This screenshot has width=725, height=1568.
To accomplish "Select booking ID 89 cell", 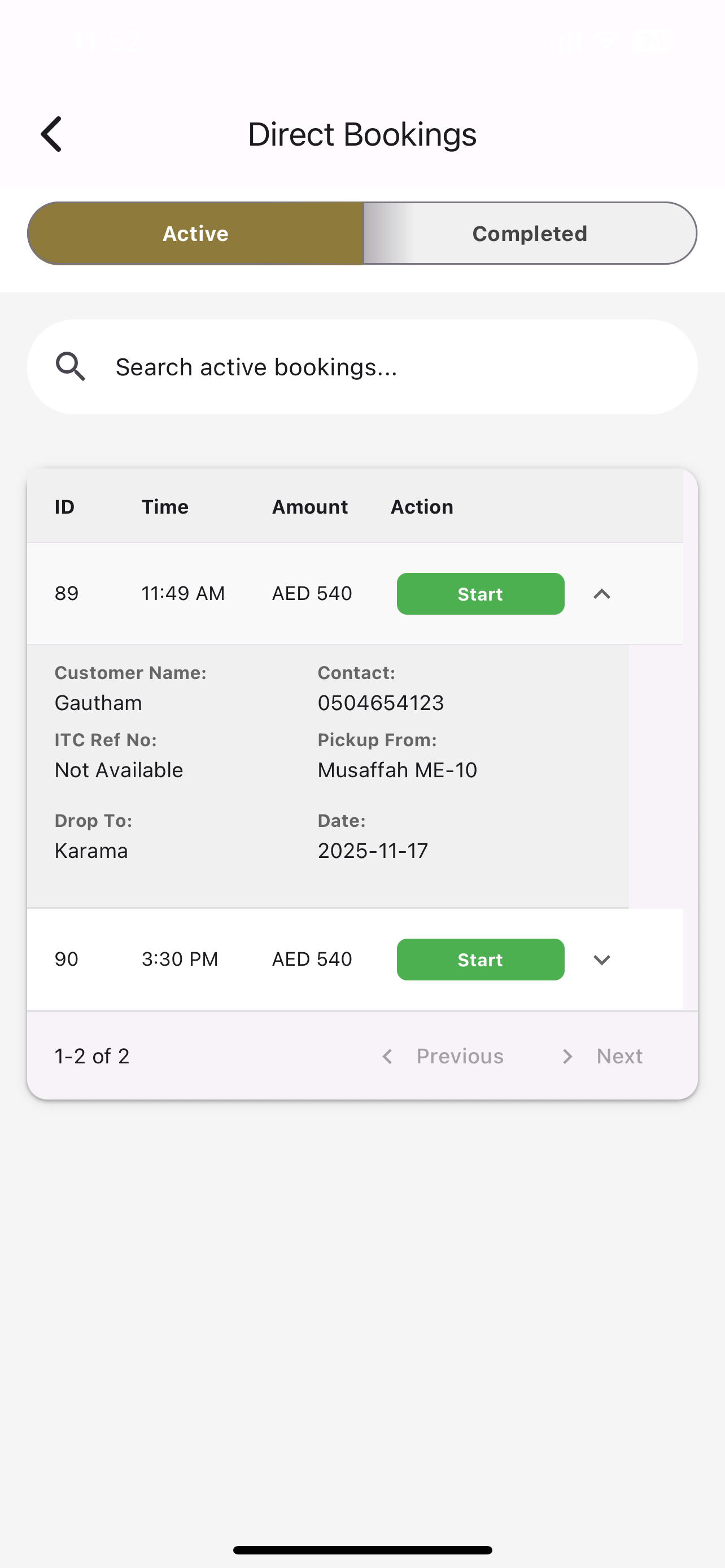I will (x=67, y=593).
